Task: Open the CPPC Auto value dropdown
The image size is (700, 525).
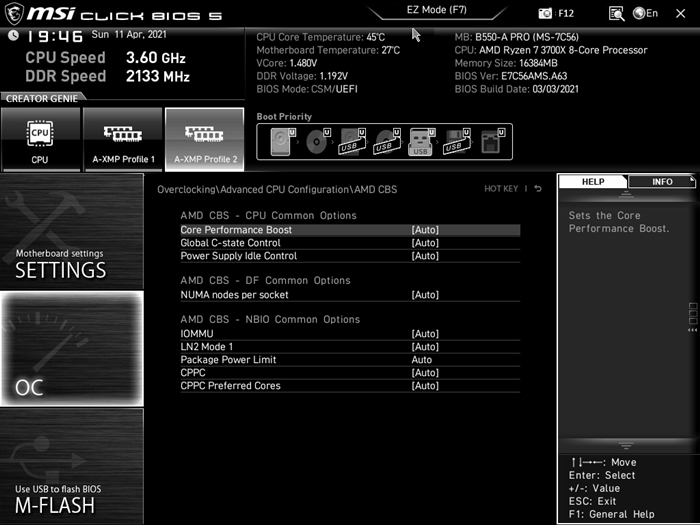Action: pos(425,373)
